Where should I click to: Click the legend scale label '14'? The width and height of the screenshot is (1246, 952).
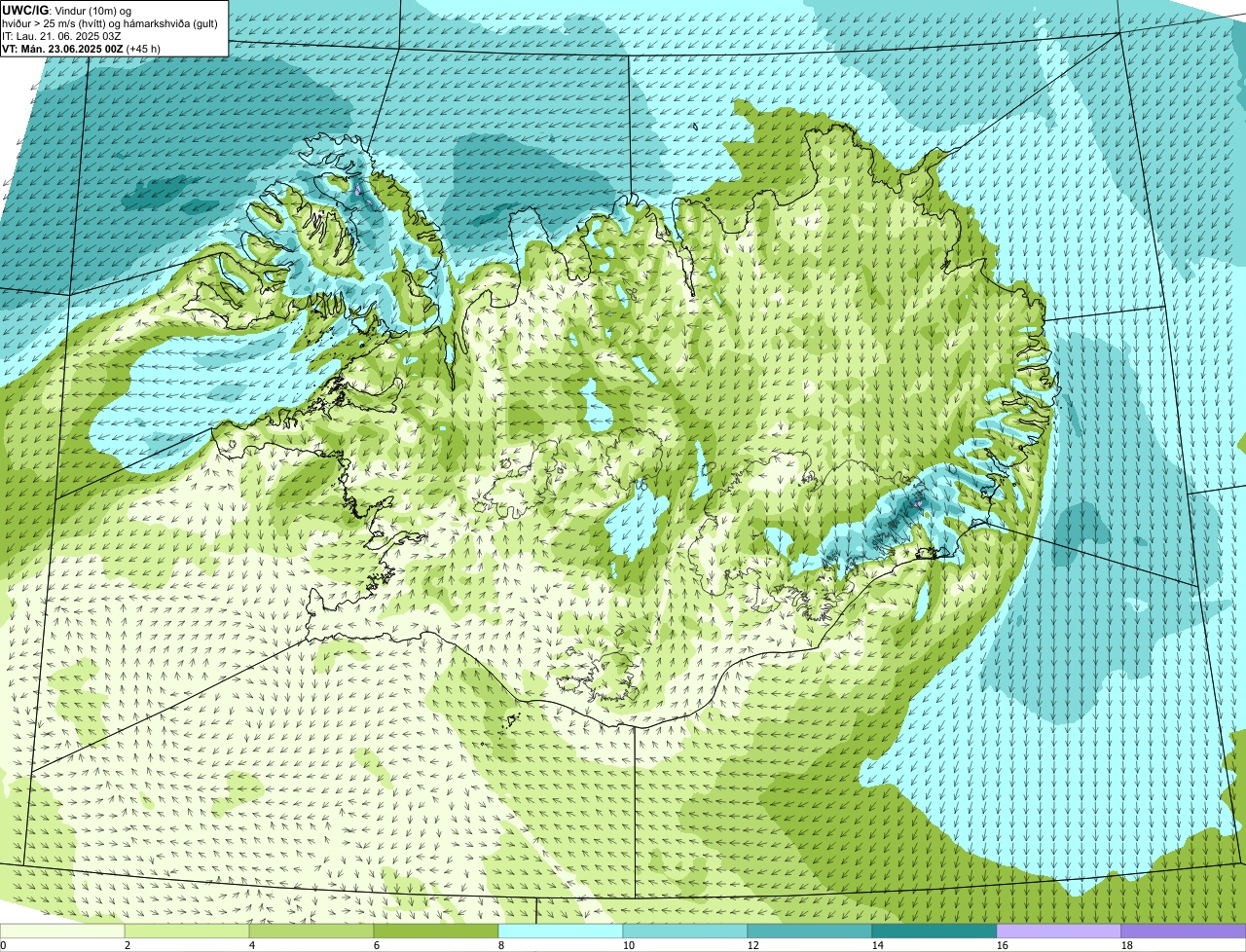pos(878,945)
